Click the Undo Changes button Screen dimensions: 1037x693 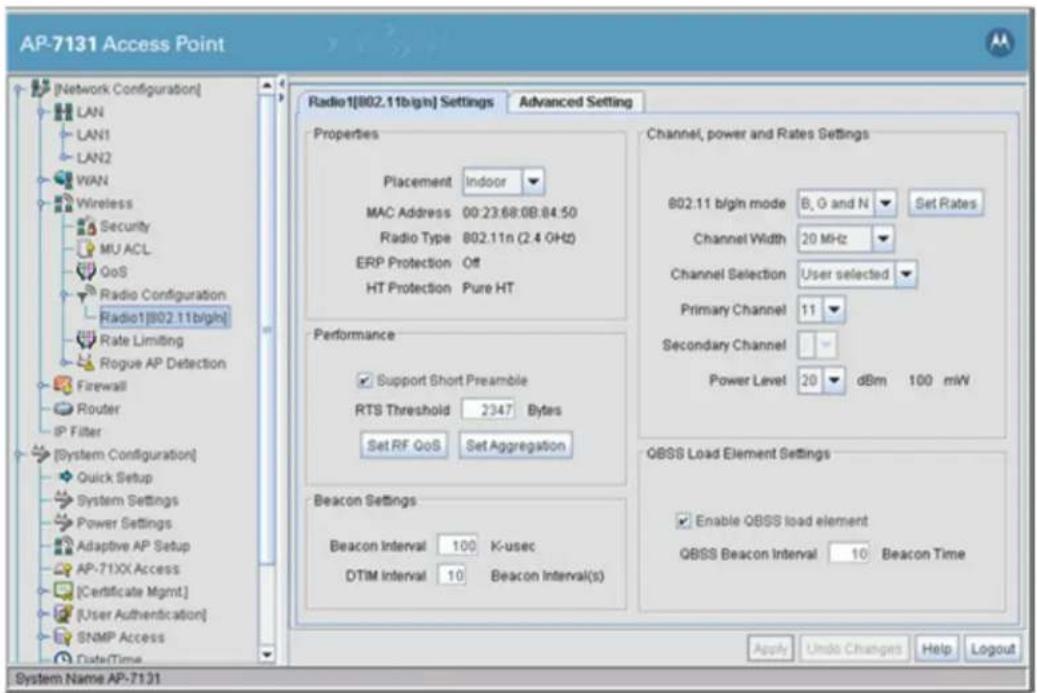(x=854, y=649)
